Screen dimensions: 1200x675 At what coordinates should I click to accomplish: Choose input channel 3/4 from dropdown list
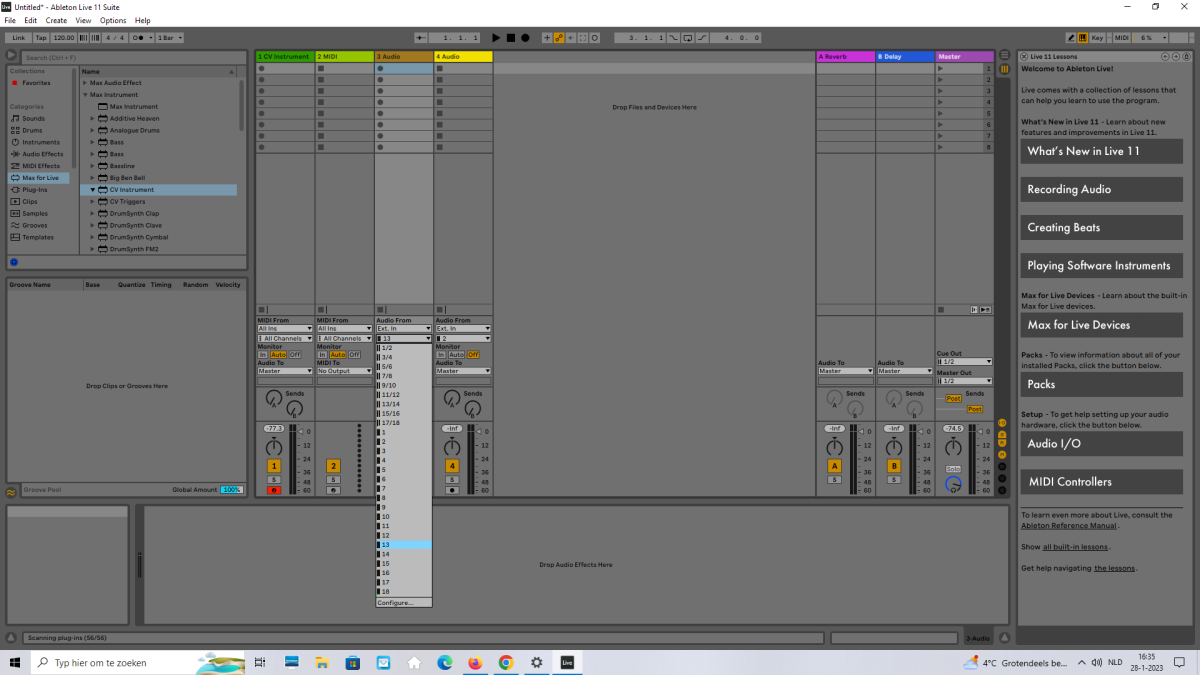coord(404,357)
